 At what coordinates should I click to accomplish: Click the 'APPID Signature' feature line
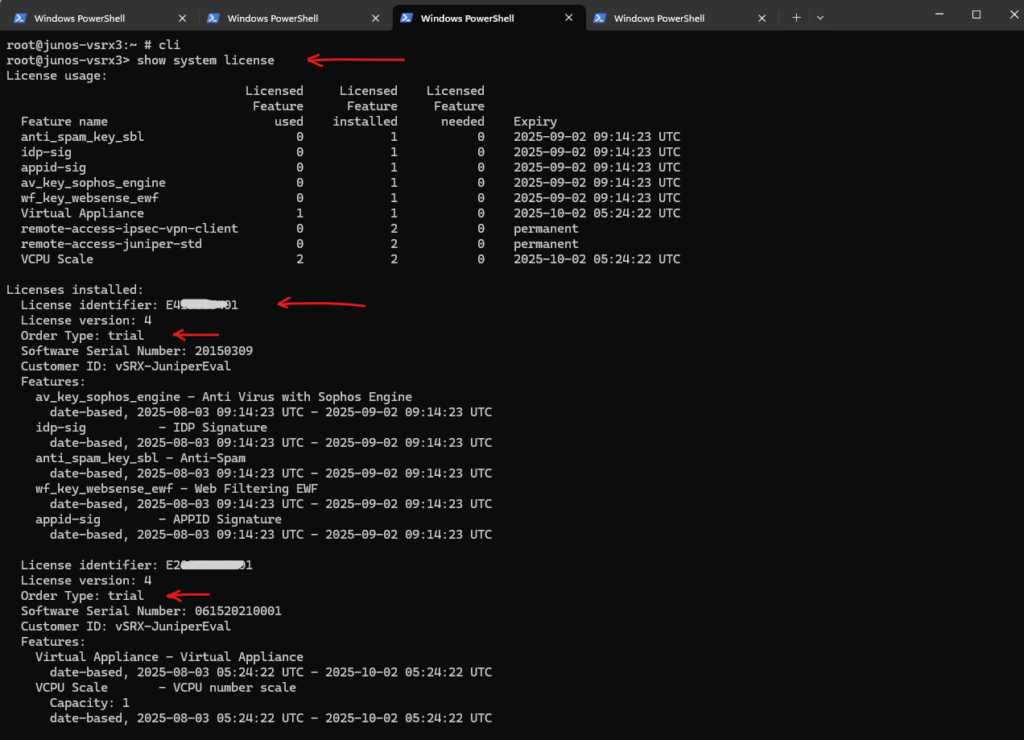(159, 520)
